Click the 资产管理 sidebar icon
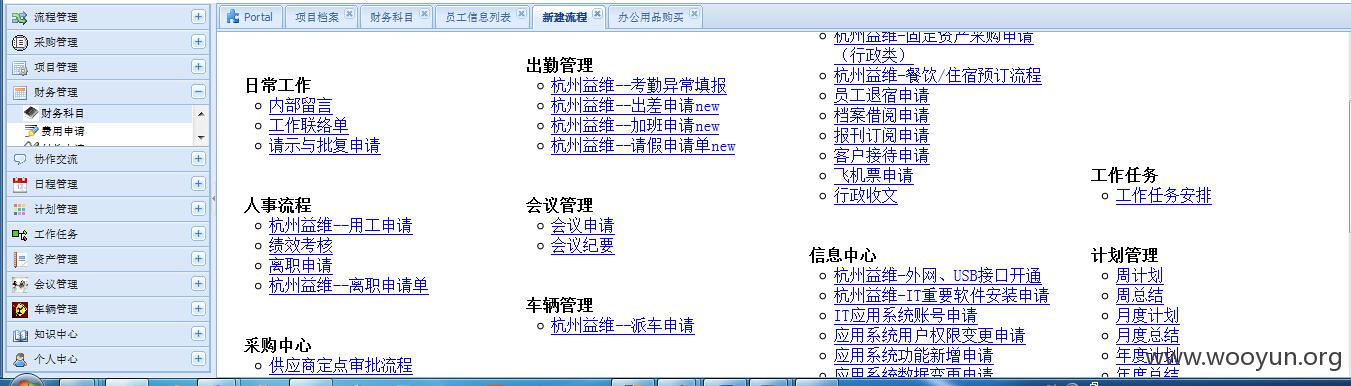Image resolution: width=1351 pixels, height=386 pixels. click(19, 259)
